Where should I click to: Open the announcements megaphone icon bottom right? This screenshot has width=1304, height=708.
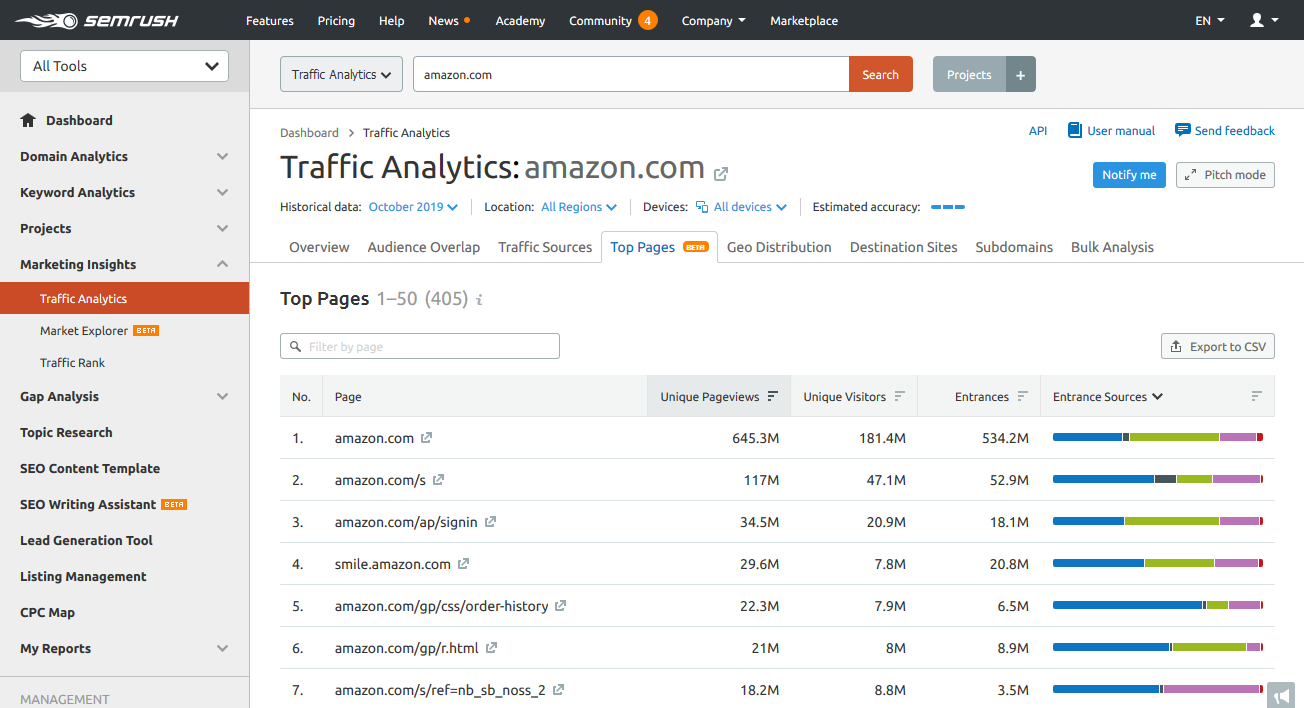[1281, 695]
